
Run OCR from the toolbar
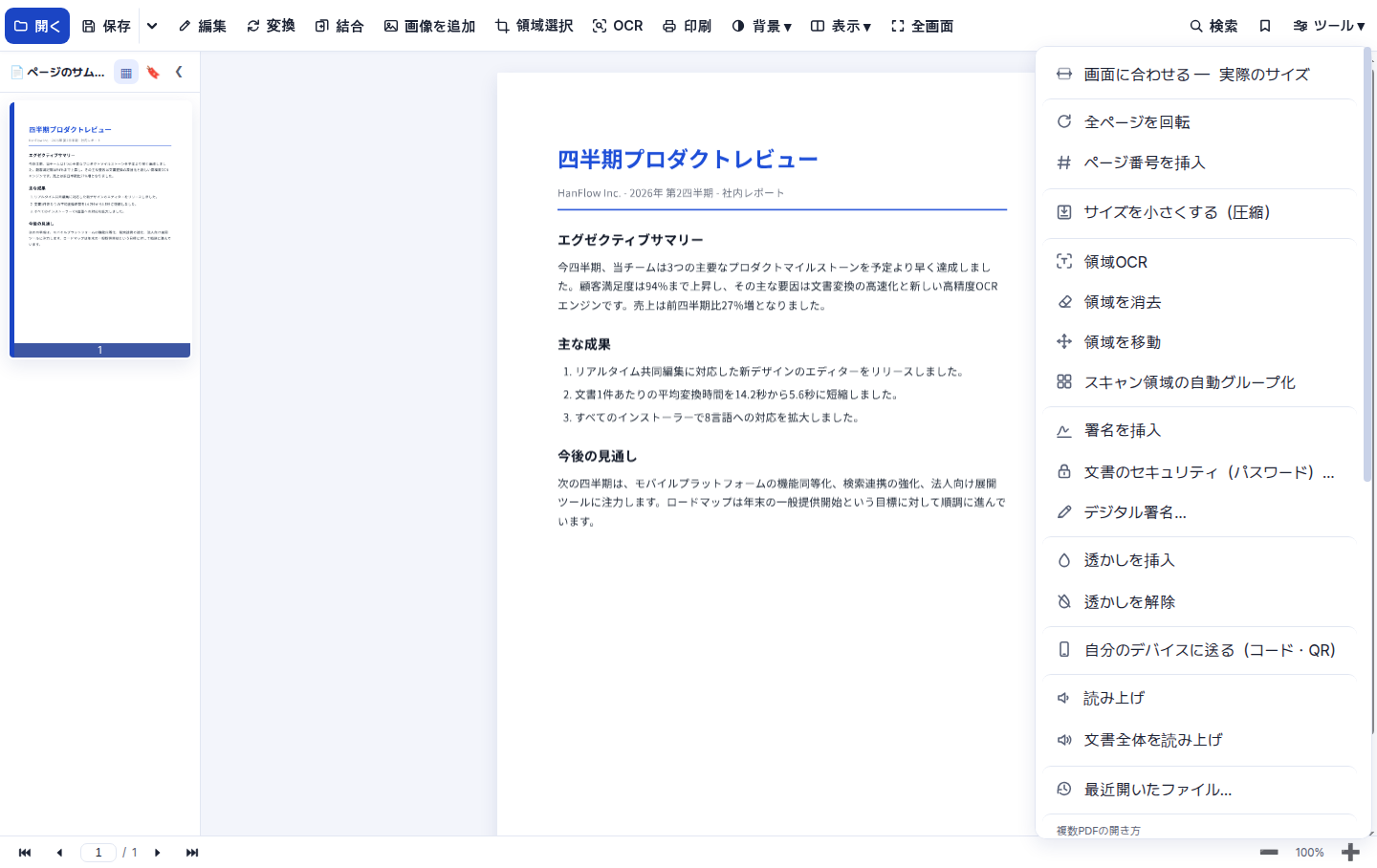(618, 26)
